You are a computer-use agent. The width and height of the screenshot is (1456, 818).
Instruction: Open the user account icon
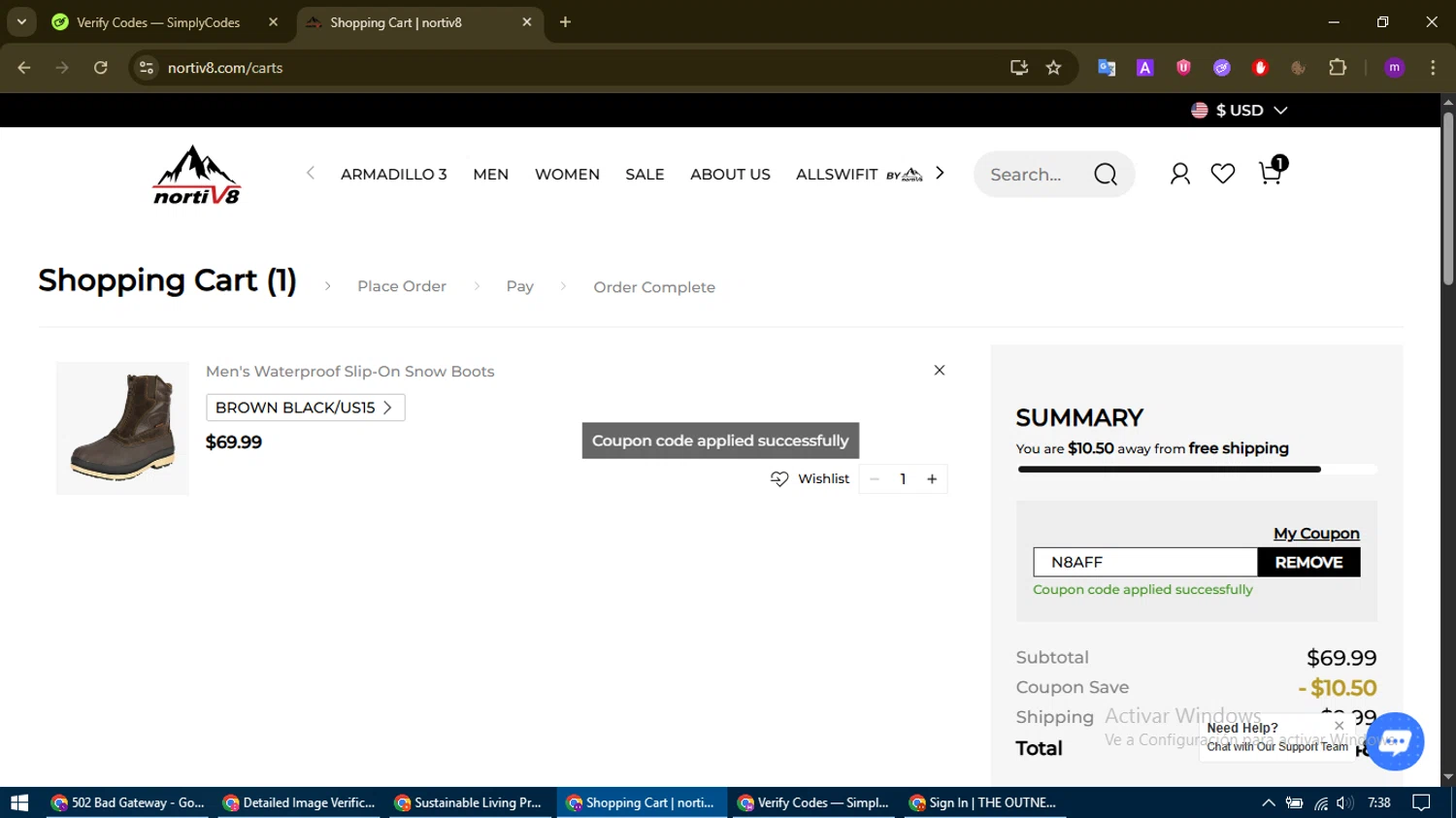(1179, 174)
